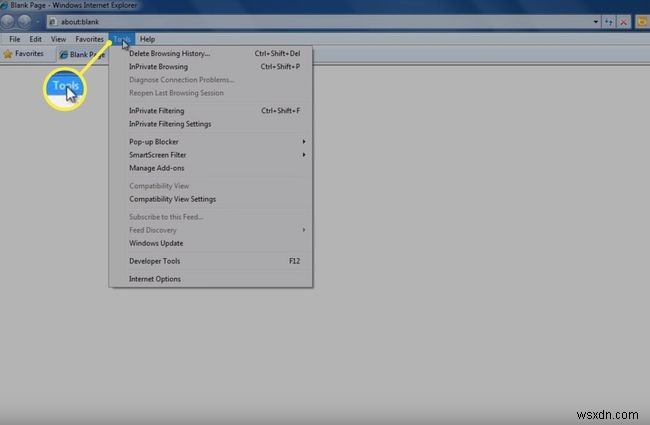
Task: Expand the Feed Discovery submenu
Action: [x=211, y=230]
